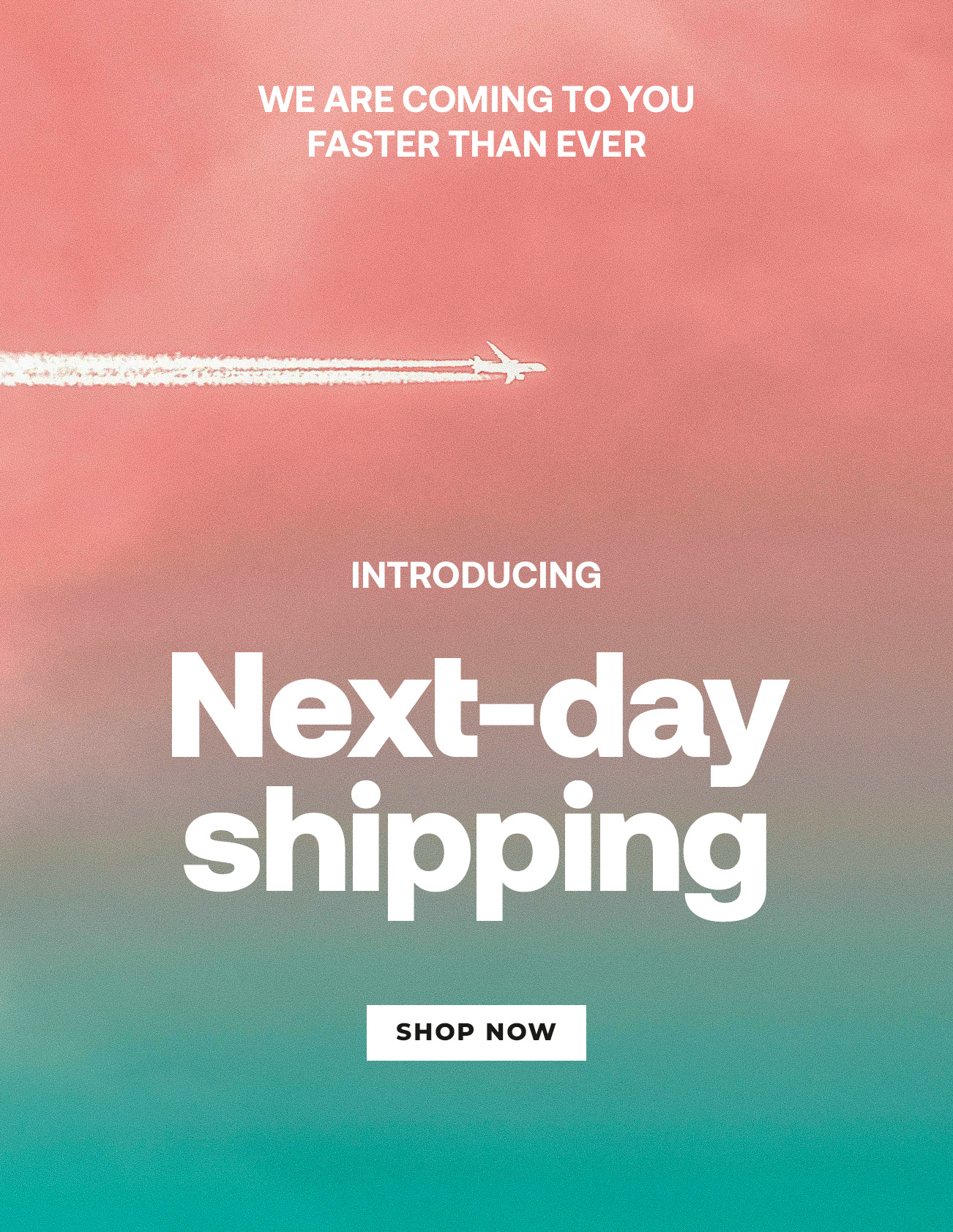Click the word NOW on button
Screen dimensions: 953x1232
(x=521, y=1032)
